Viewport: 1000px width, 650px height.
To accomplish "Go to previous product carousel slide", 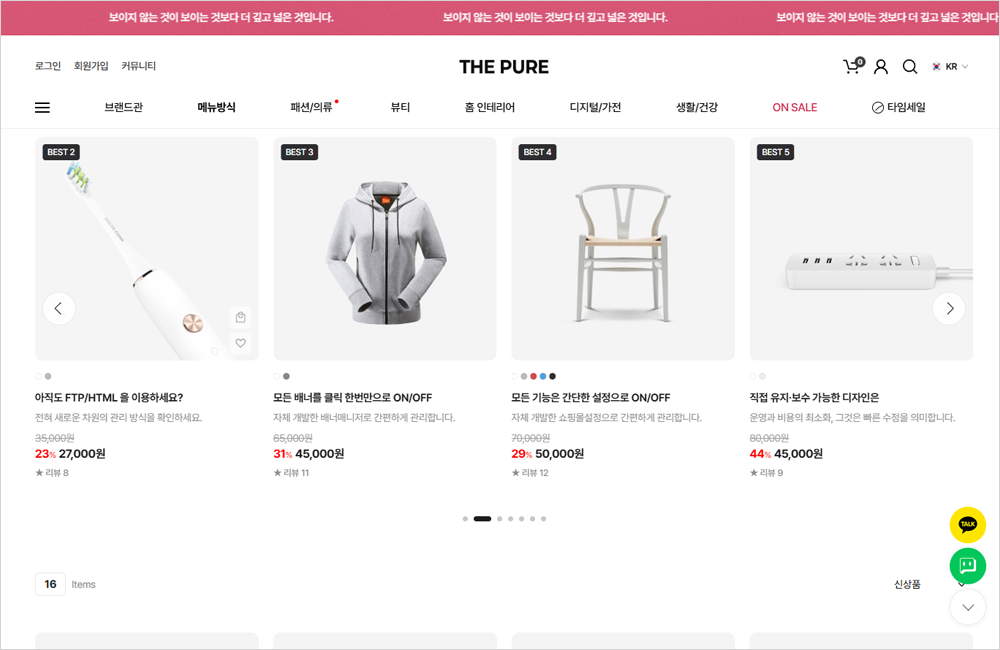I will [59, 308].
